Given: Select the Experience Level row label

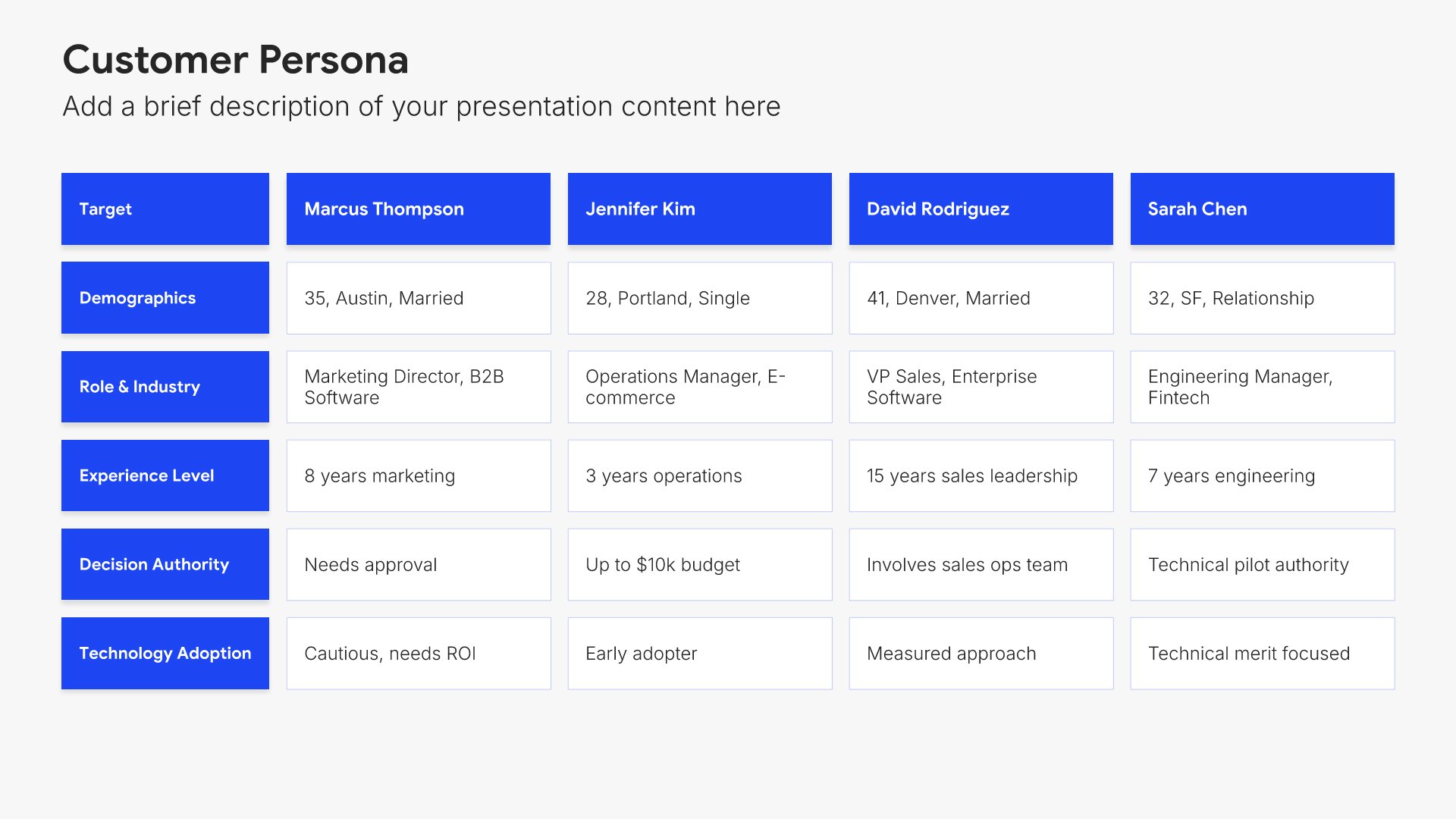Looking at the screenshot, I should tap(165, 475).
